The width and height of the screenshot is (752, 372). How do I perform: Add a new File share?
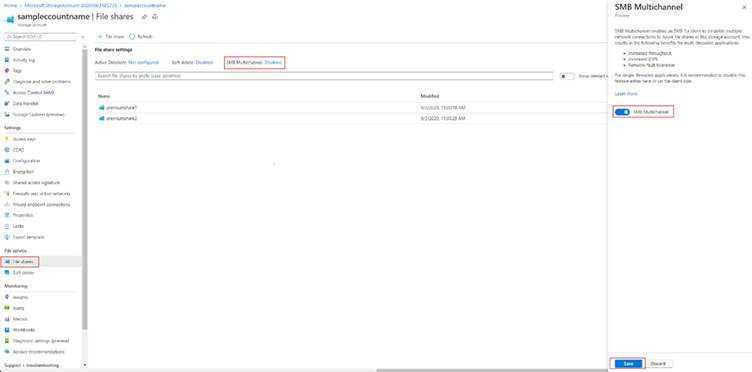(x=111, y=36)
